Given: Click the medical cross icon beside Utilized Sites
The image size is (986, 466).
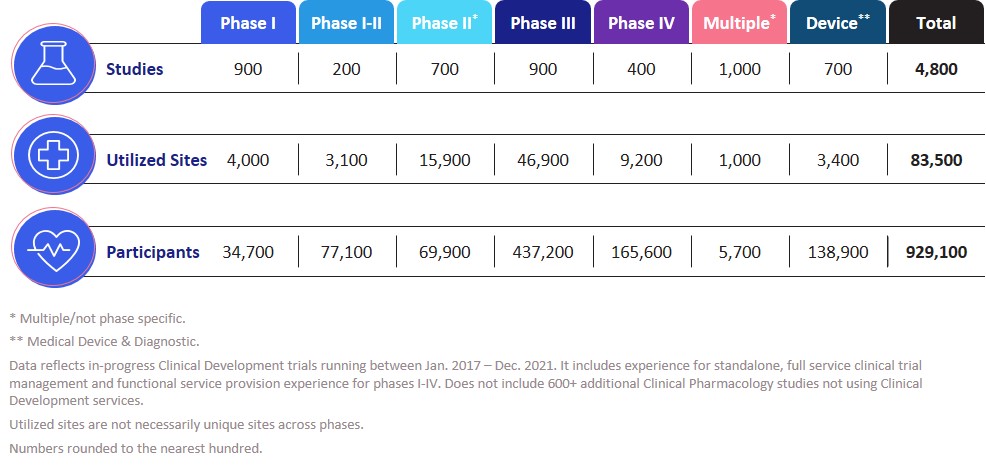Looking at the screenshot, I should tap(53, 159).
